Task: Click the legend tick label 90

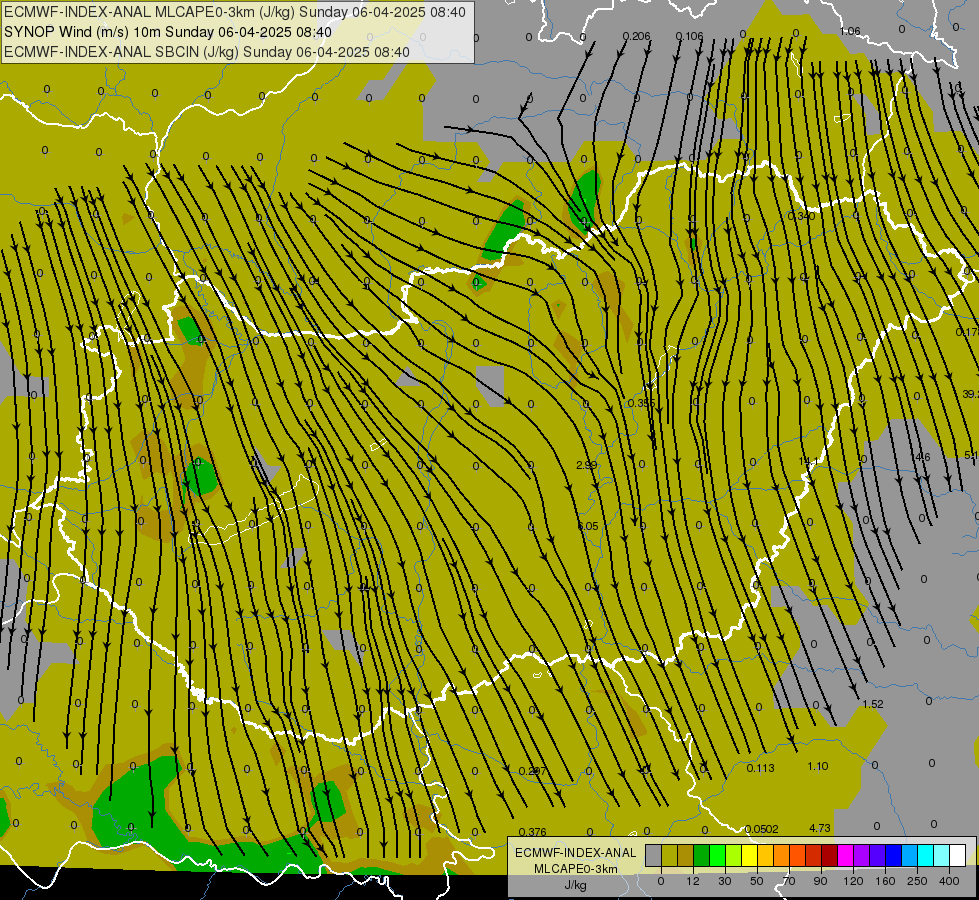Action: (x=821, y=881)
